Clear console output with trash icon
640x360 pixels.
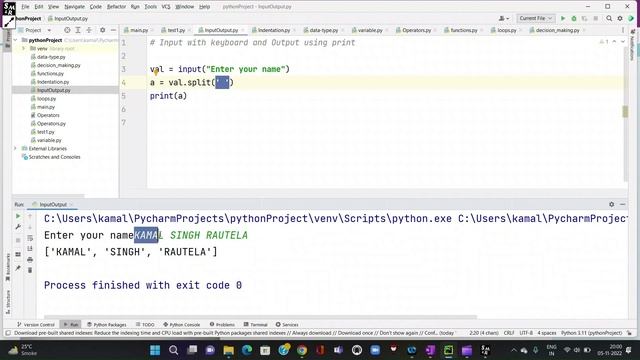tap(30, 270)
